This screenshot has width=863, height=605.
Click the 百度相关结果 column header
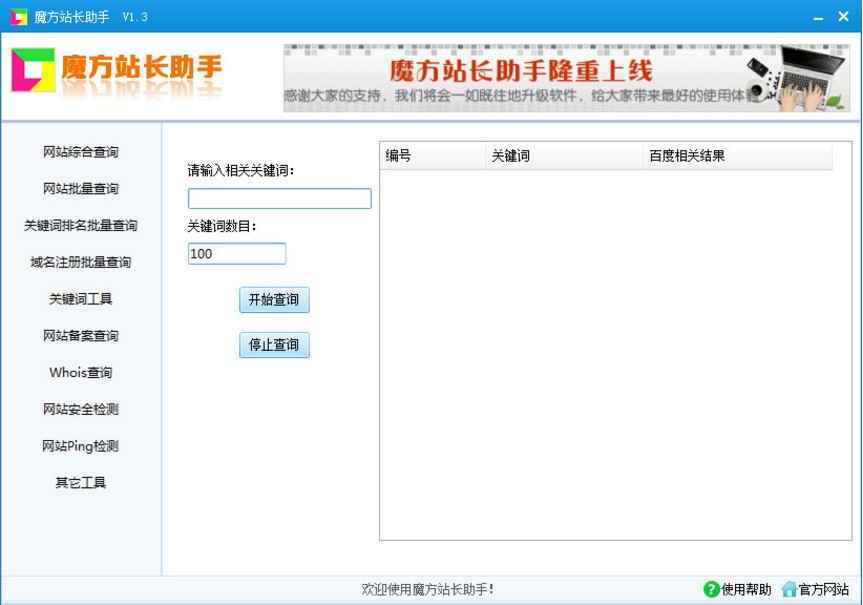click(738, 156)
